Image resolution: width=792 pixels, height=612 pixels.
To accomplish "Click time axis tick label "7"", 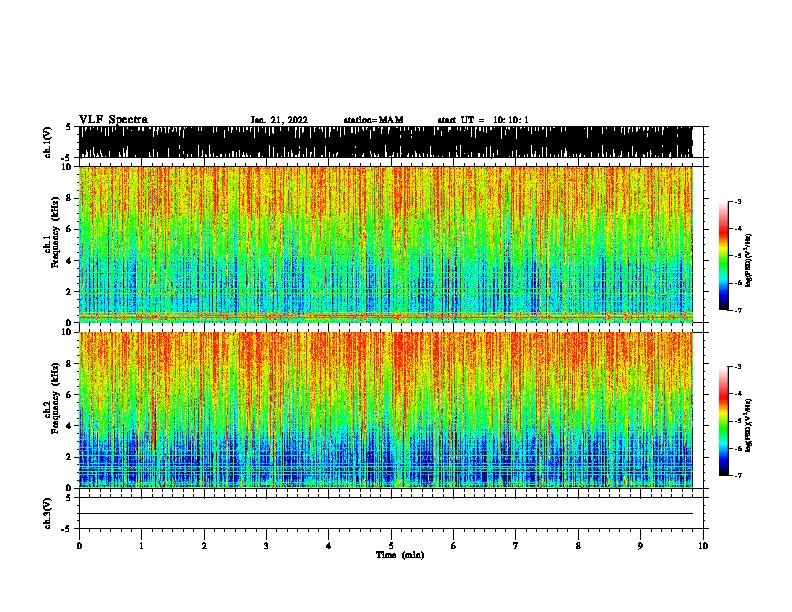I will [x=516, y=546].
